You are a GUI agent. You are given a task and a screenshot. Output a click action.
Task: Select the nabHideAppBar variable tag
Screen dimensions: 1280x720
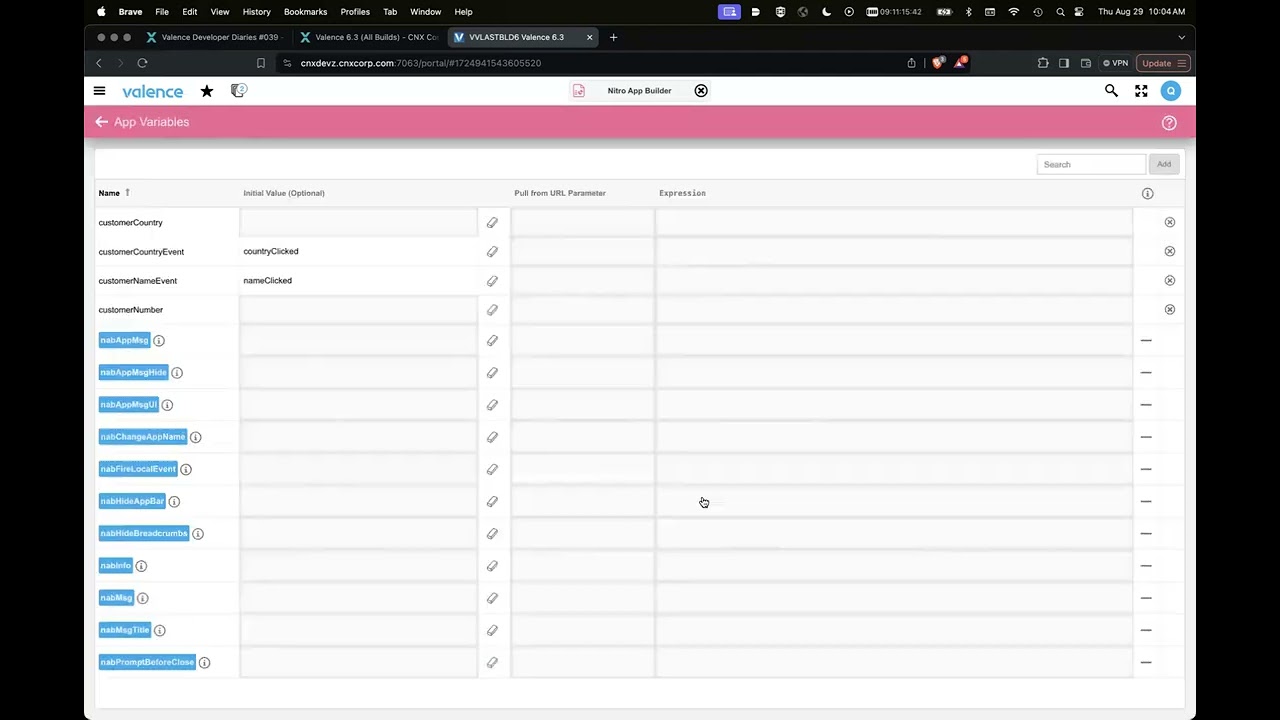(x=132, y=501)
